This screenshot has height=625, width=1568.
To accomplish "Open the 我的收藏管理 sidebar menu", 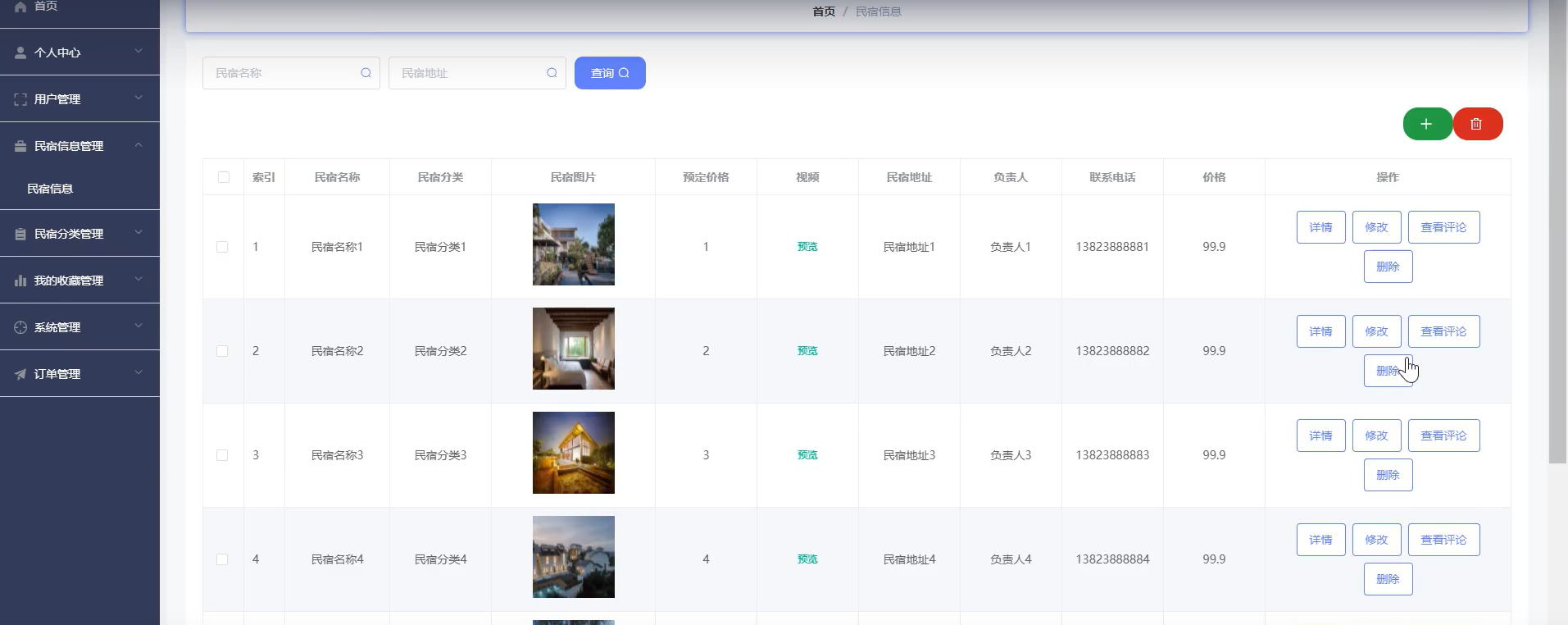I will tap(80, 281).
